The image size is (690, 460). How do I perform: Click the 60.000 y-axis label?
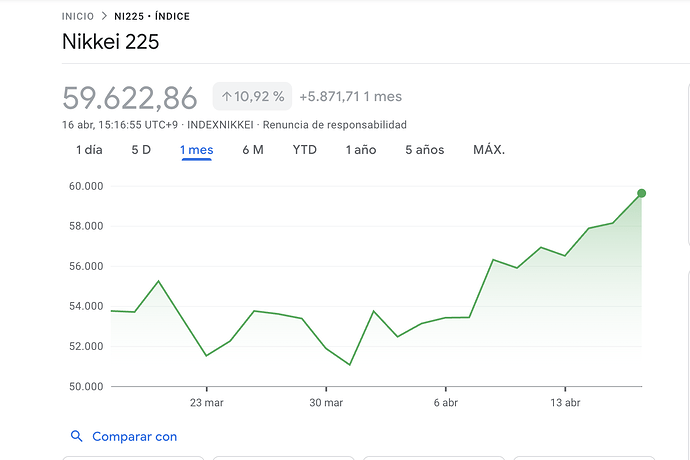tap(86, 186)
